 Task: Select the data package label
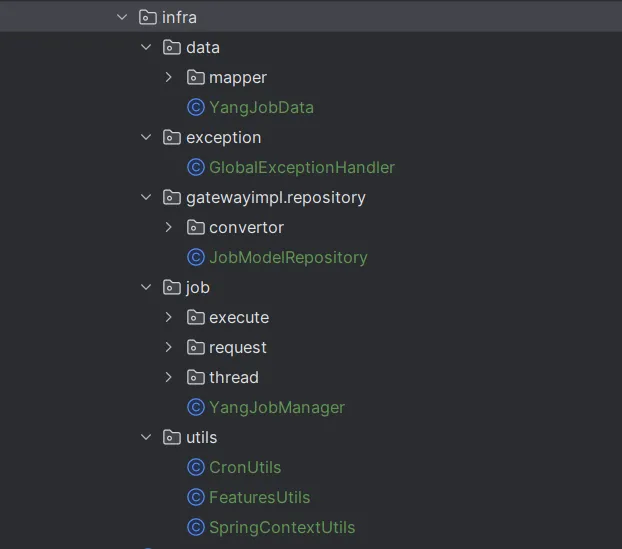[203, 47]
